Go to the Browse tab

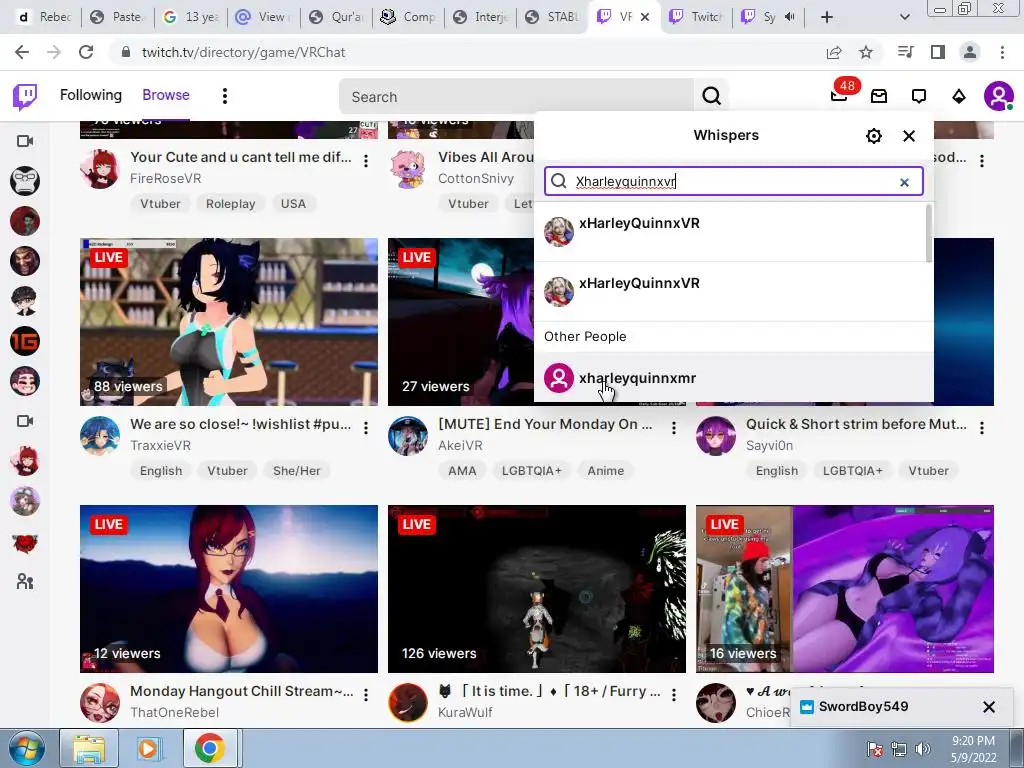coord(166,95)
